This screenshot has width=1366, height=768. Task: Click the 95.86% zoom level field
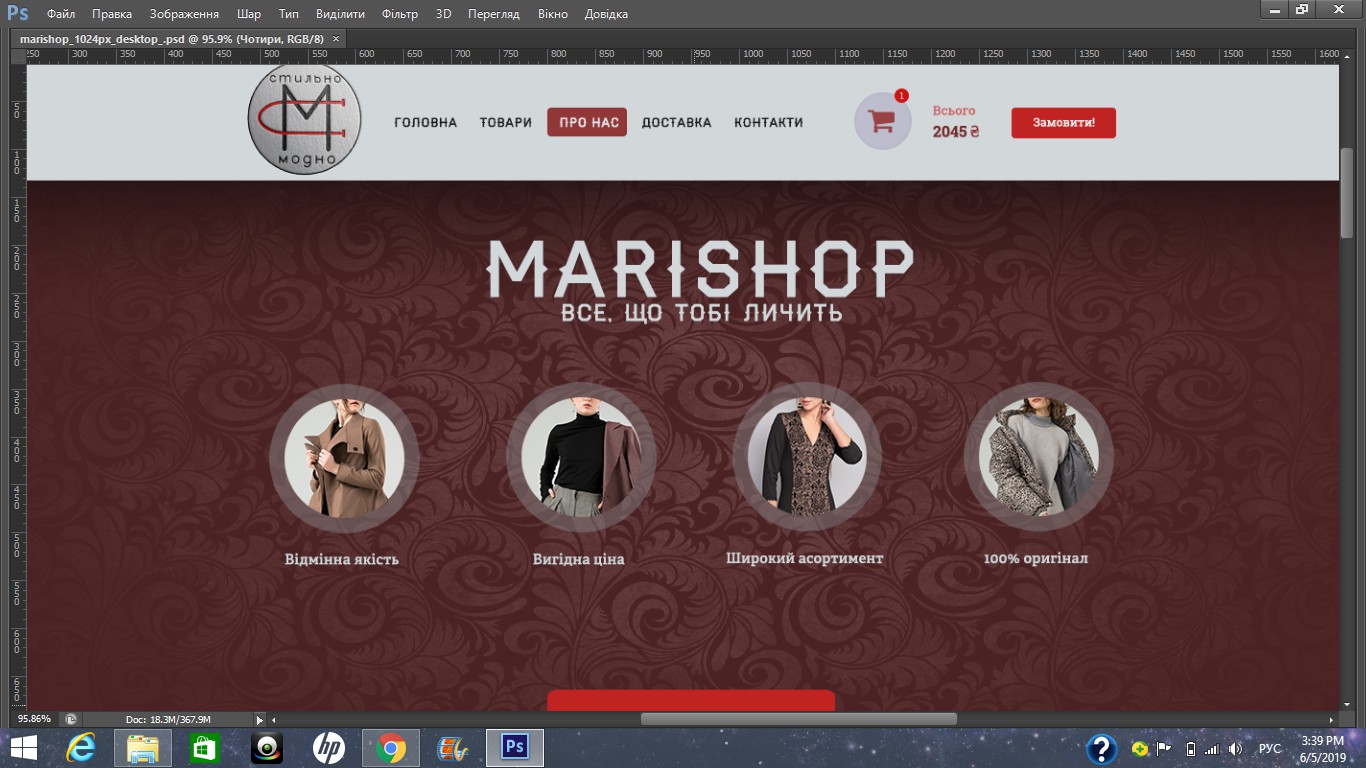click(x=35, y=719)
